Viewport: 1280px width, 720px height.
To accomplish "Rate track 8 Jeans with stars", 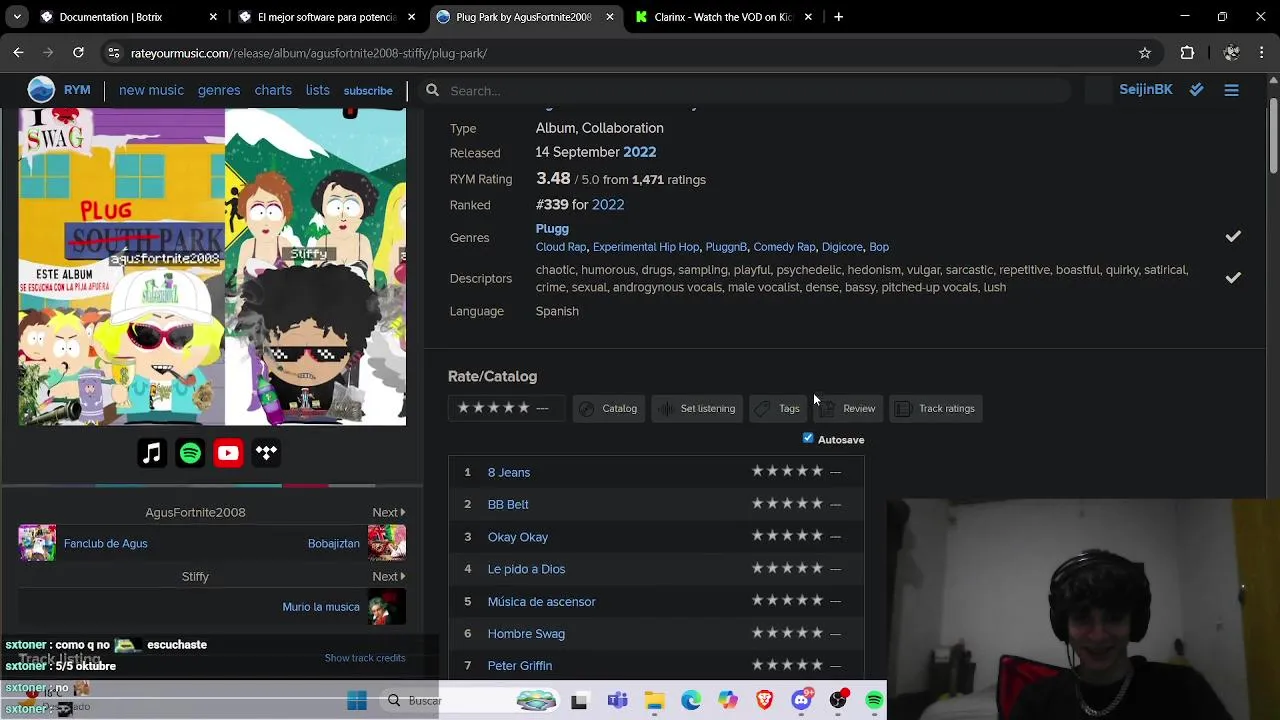I will [x=787, y=471].
